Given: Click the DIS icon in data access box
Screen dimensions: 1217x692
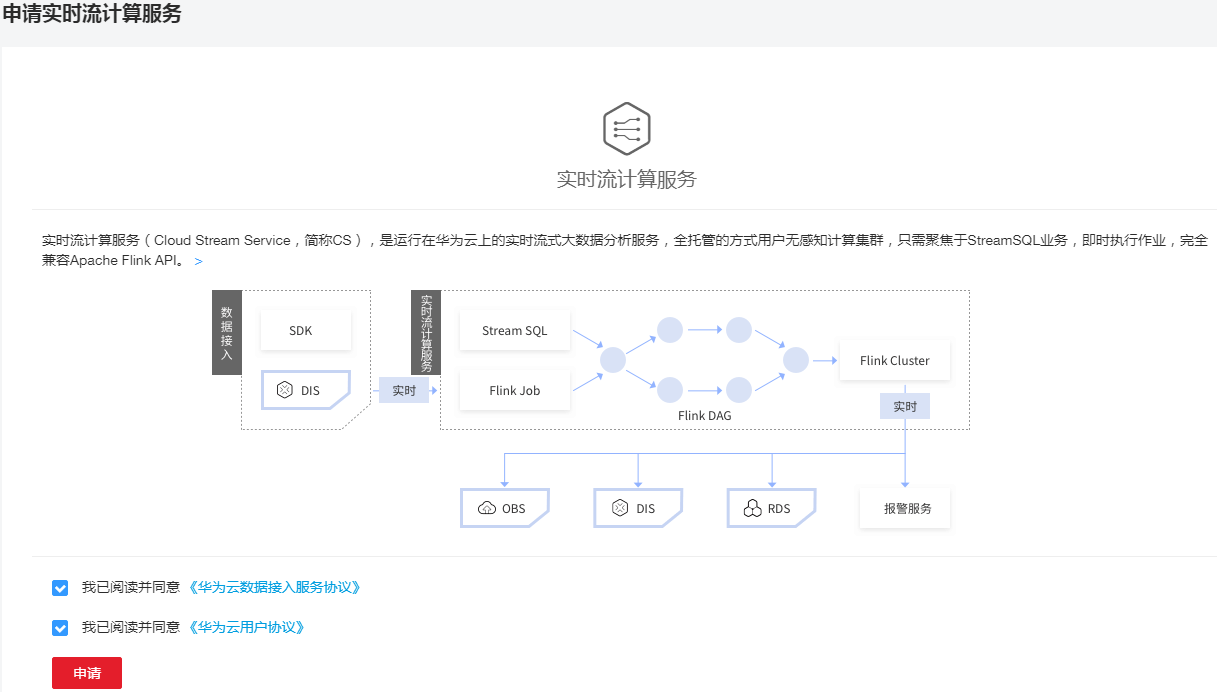Looking at the screenshot, I should [x=284, y=390].
